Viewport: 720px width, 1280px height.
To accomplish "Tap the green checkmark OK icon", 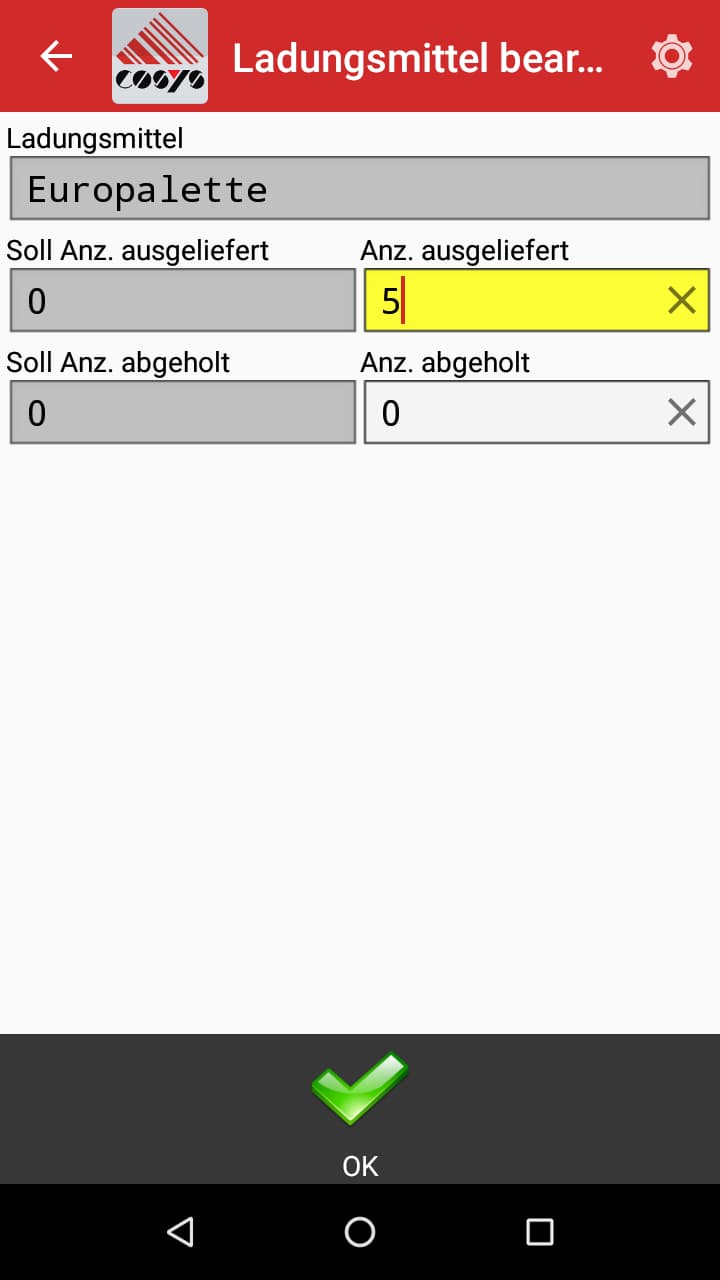I will point(362,1090).
